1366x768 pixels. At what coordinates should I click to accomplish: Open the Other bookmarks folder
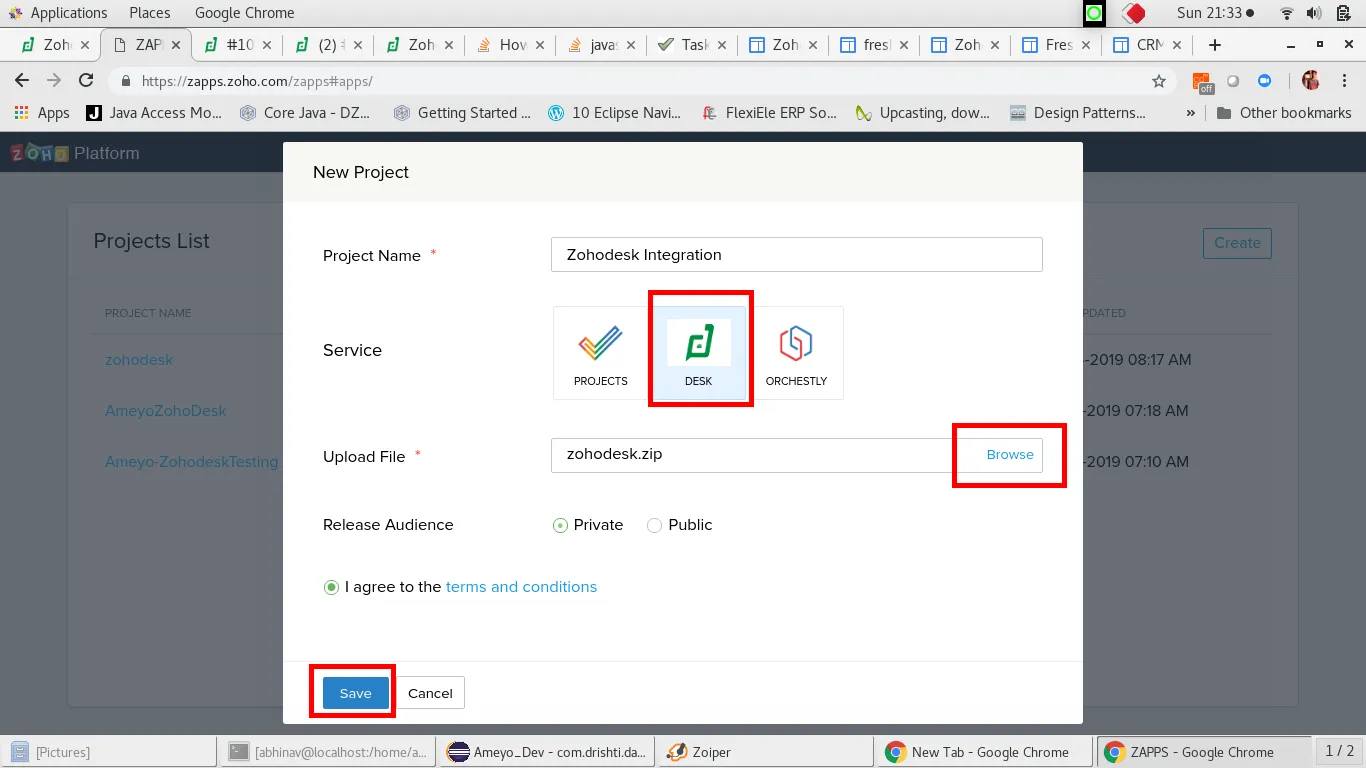[x=1284, y=113]
